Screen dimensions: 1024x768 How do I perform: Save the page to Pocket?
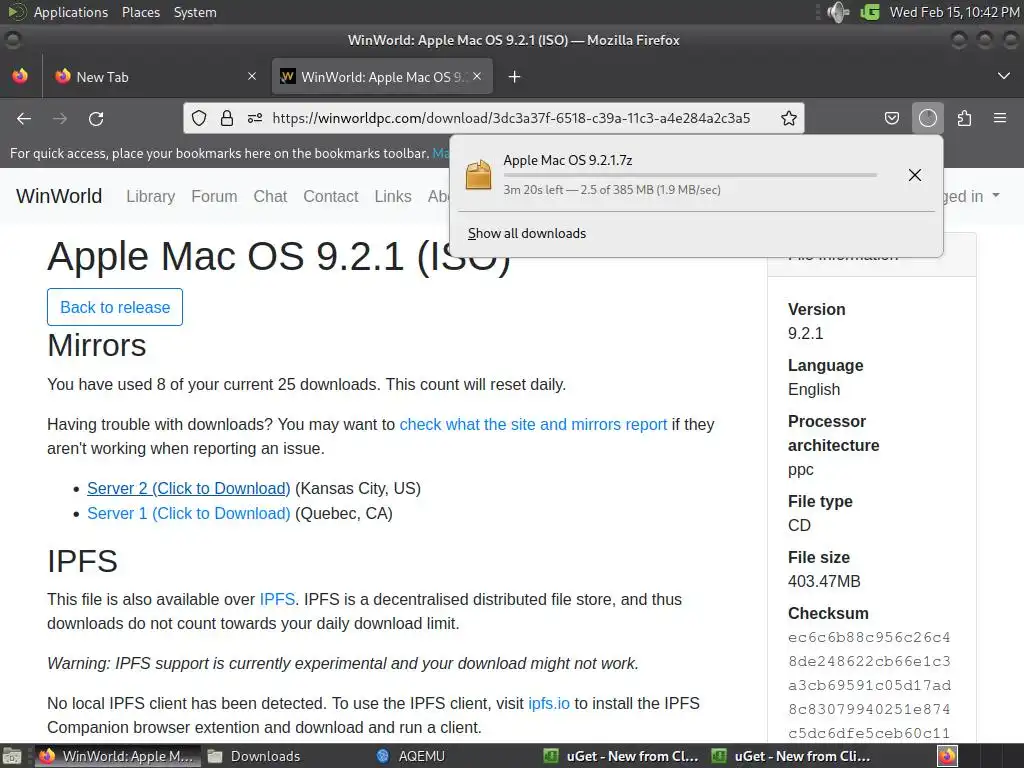tap(891, 118)
